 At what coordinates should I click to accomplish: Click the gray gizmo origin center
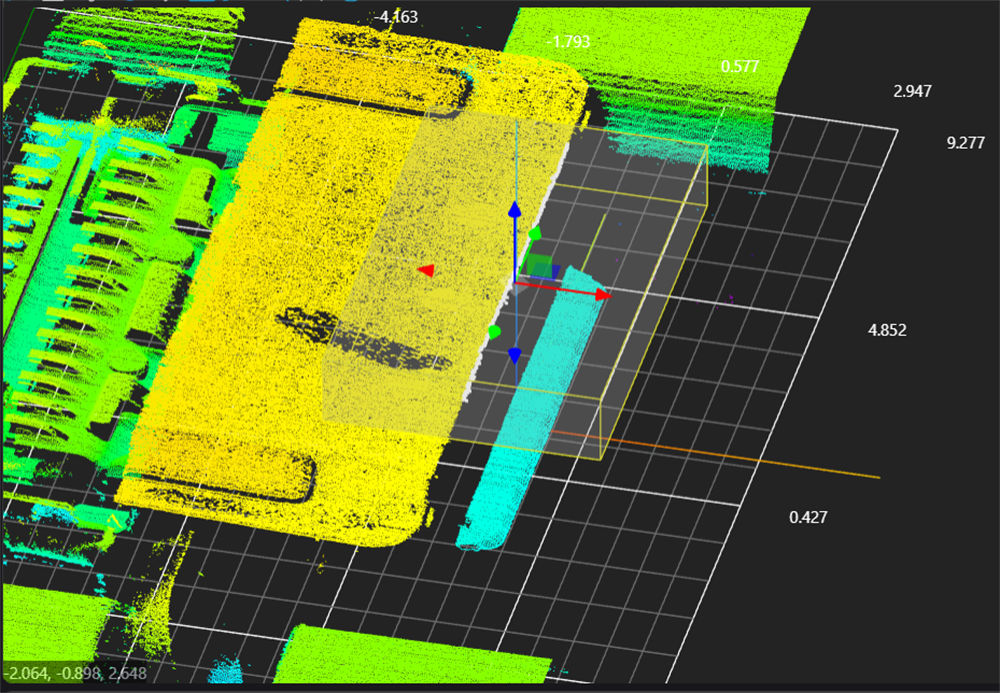click(x=517, y=285)
